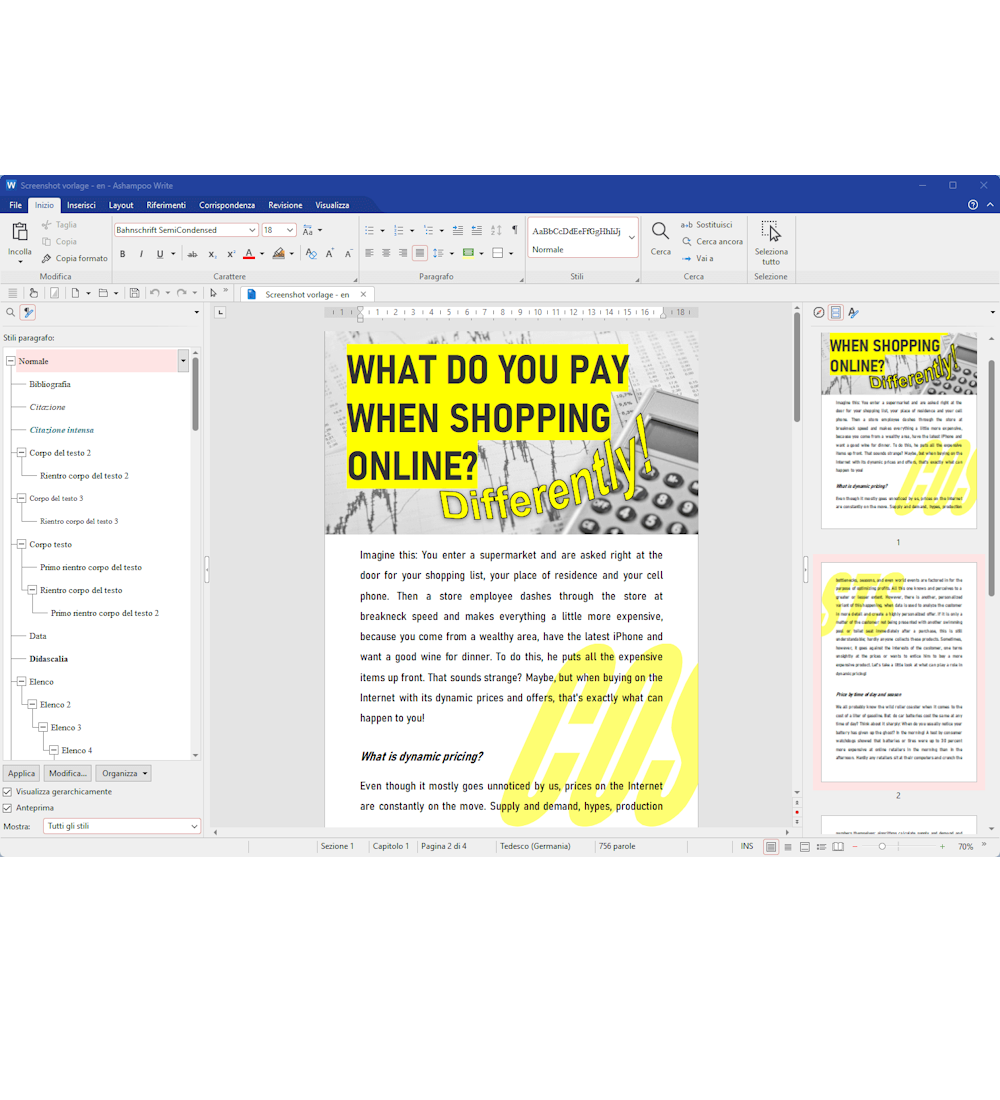Viewport: 1000px width, 1100px height.
Task: Click the save icon in quick toolbar
Action: tap(133, 293)
